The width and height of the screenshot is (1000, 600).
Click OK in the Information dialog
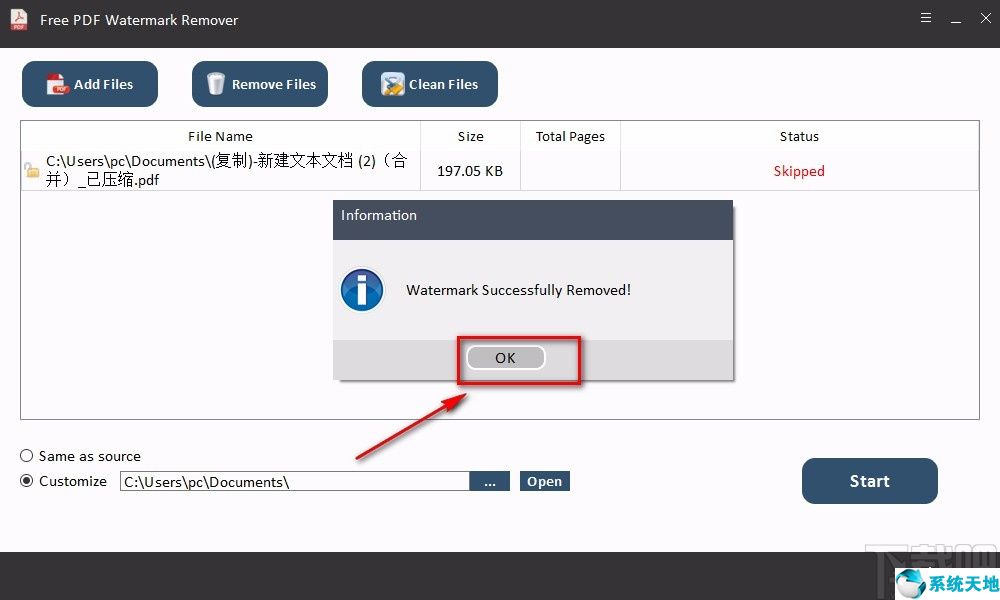click(504, 357)
